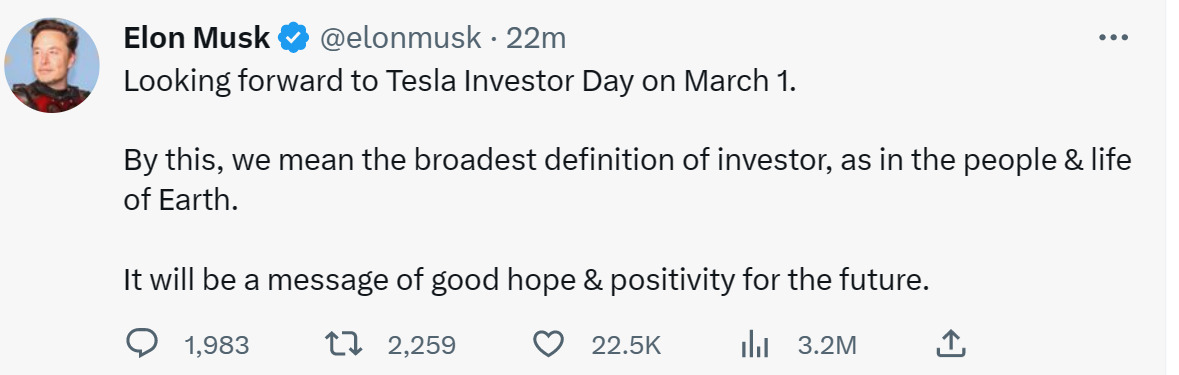Viewport: 1179px width, 375px height.
Task: Open the three-dot more options menu
Action: pos(1114,37)
